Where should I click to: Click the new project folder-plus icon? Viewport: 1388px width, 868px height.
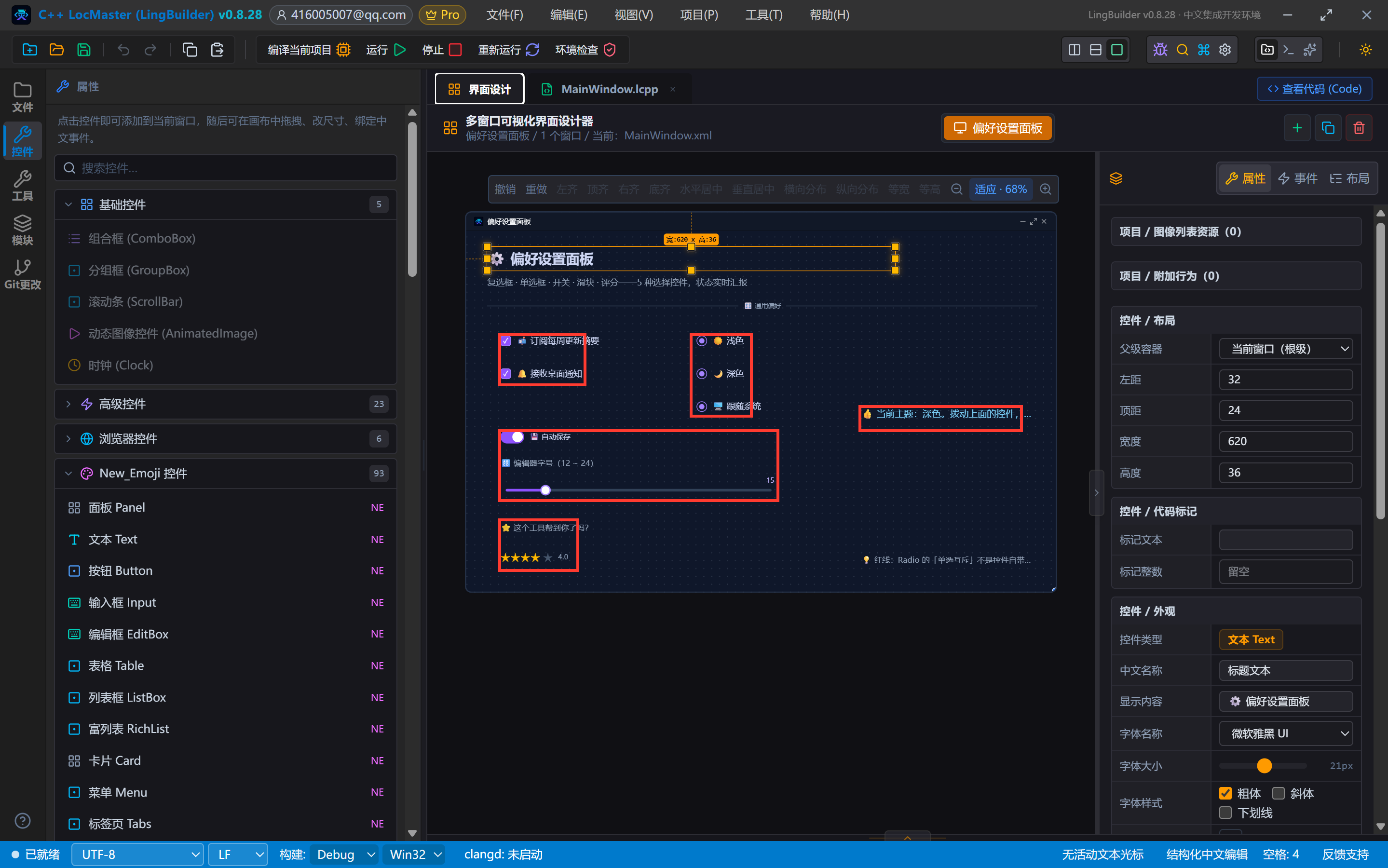(x=29, y=50)
